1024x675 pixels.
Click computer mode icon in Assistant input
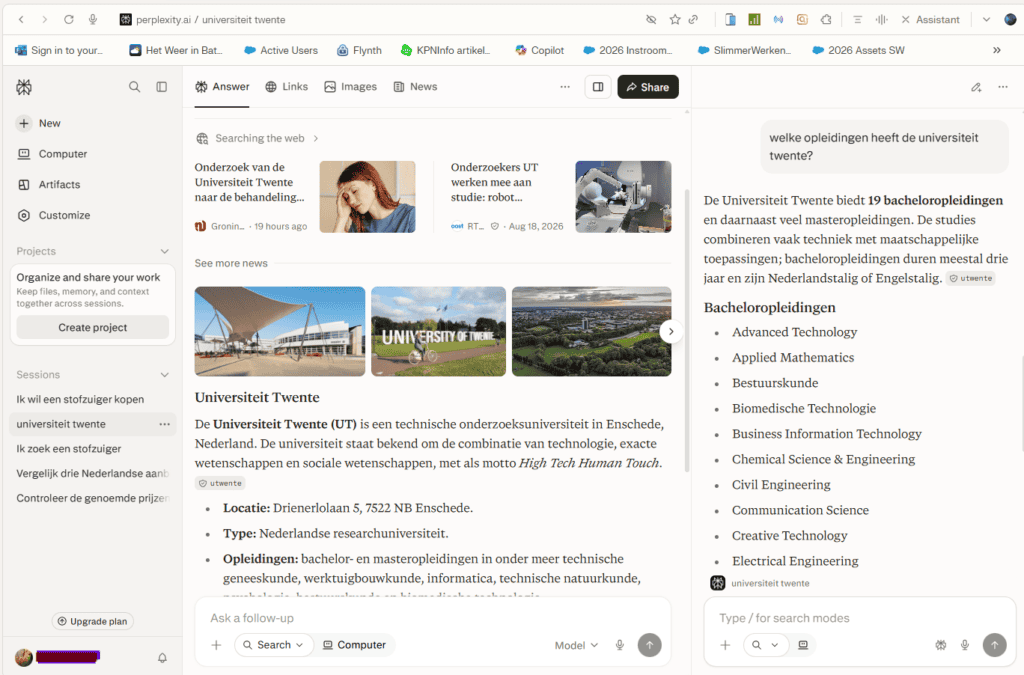coord(803,645)
